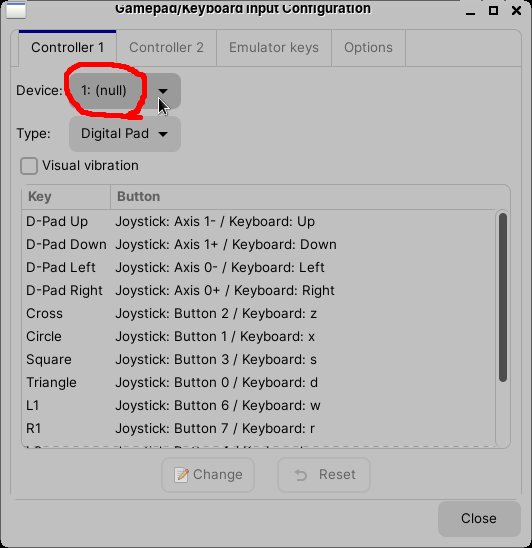Close the window with the title bar X
Screen dimensions: 532x548
pyautogui.click(x=516, y=10)
